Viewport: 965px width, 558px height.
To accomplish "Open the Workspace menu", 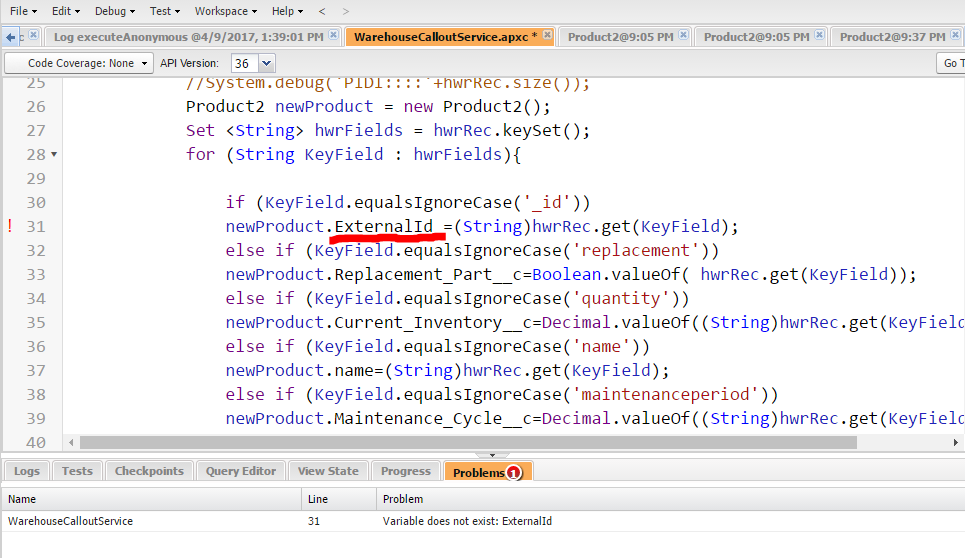I will (x=225, y=11).
